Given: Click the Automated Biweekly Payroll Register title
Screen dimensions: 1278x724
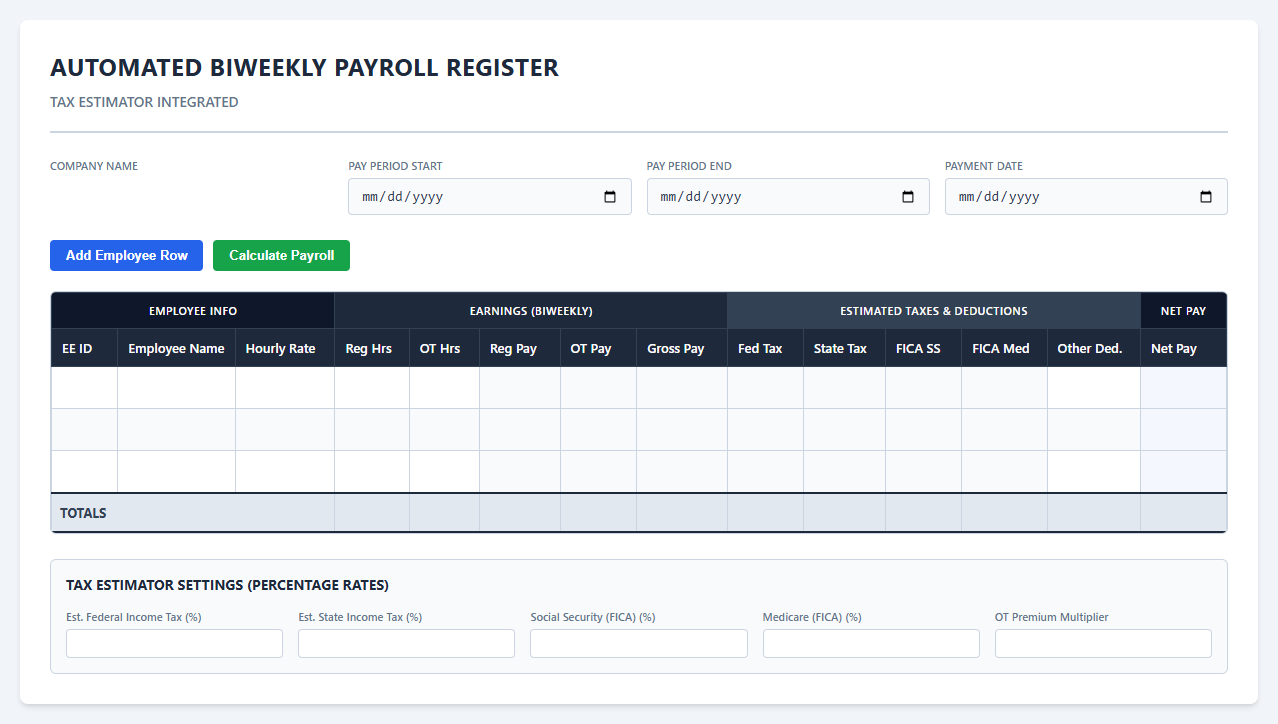Looking at the screenshot, I should click(x=304, y=68).
